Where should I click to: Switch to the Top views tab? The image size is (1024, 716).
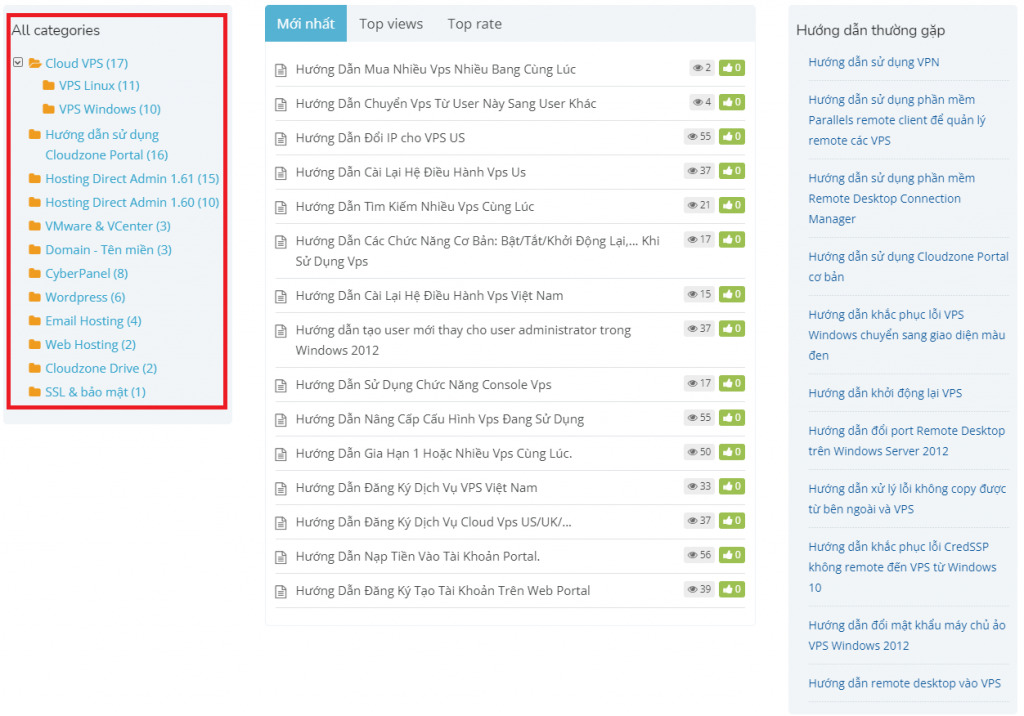[391, 24]
